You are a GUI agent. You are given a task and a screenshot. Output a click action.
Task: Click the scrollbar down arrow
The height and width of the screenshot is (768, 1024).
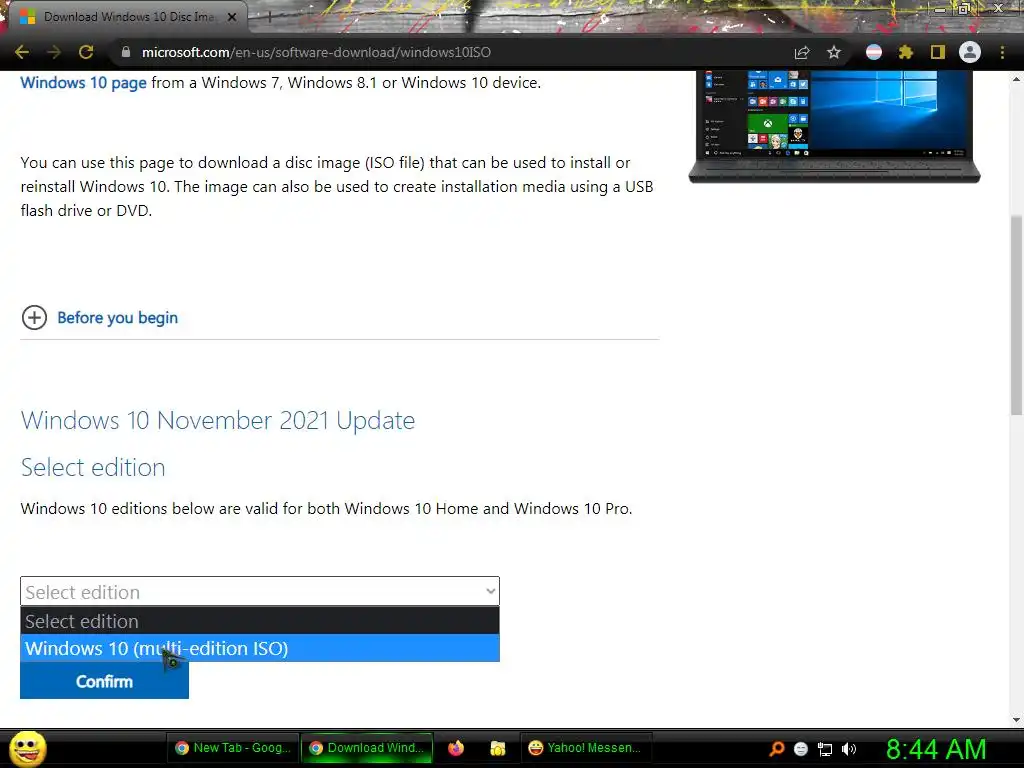[1016, 720]
